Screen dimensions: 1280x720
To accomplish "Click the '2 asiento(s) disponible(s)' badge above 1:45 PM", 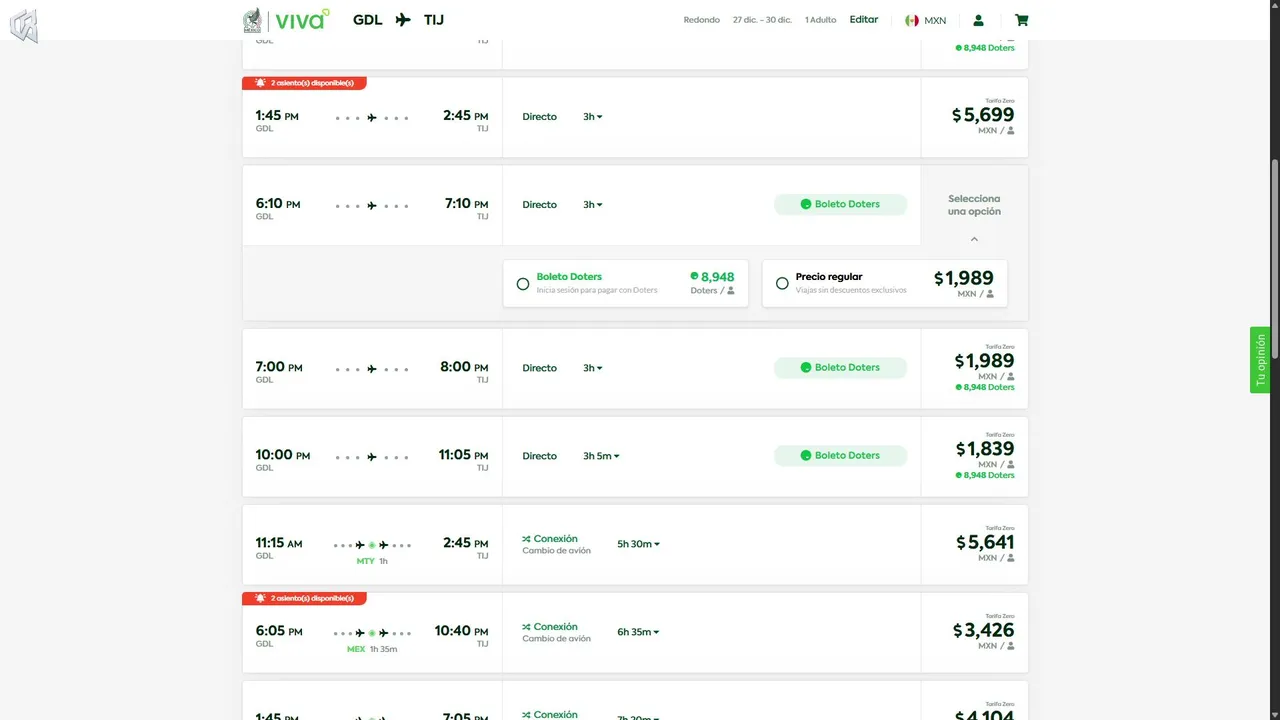I will [304, 83].
